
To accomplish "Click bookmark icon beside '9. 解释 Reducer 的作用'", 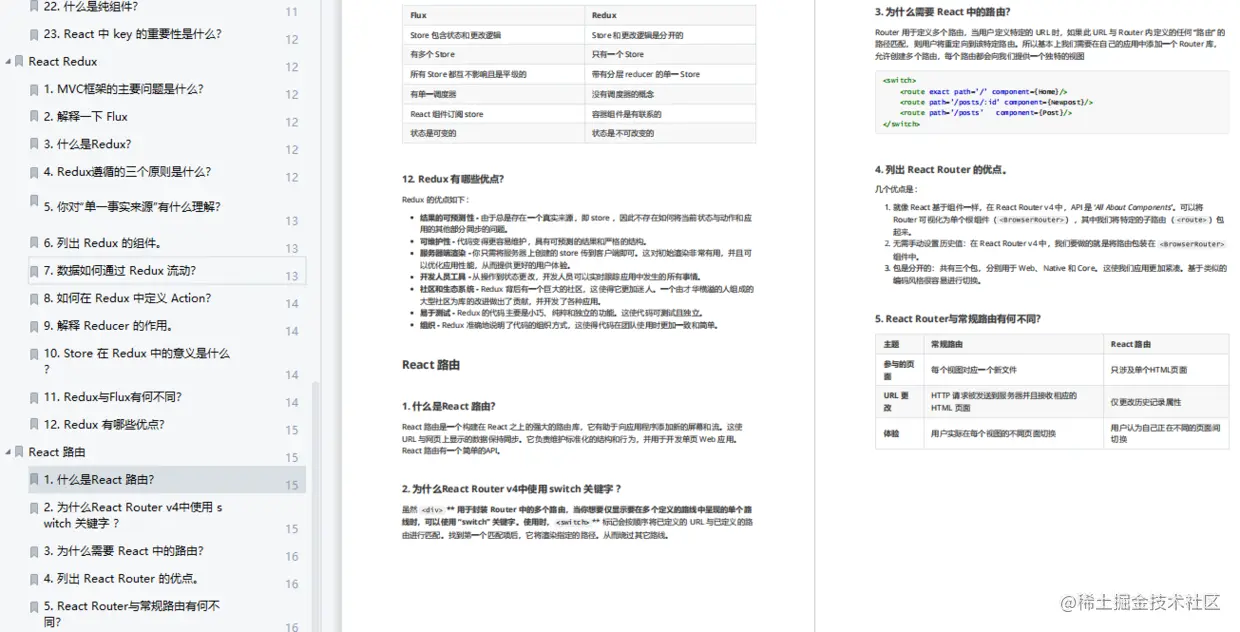I will pyautogui.click(x=35, y=326).
